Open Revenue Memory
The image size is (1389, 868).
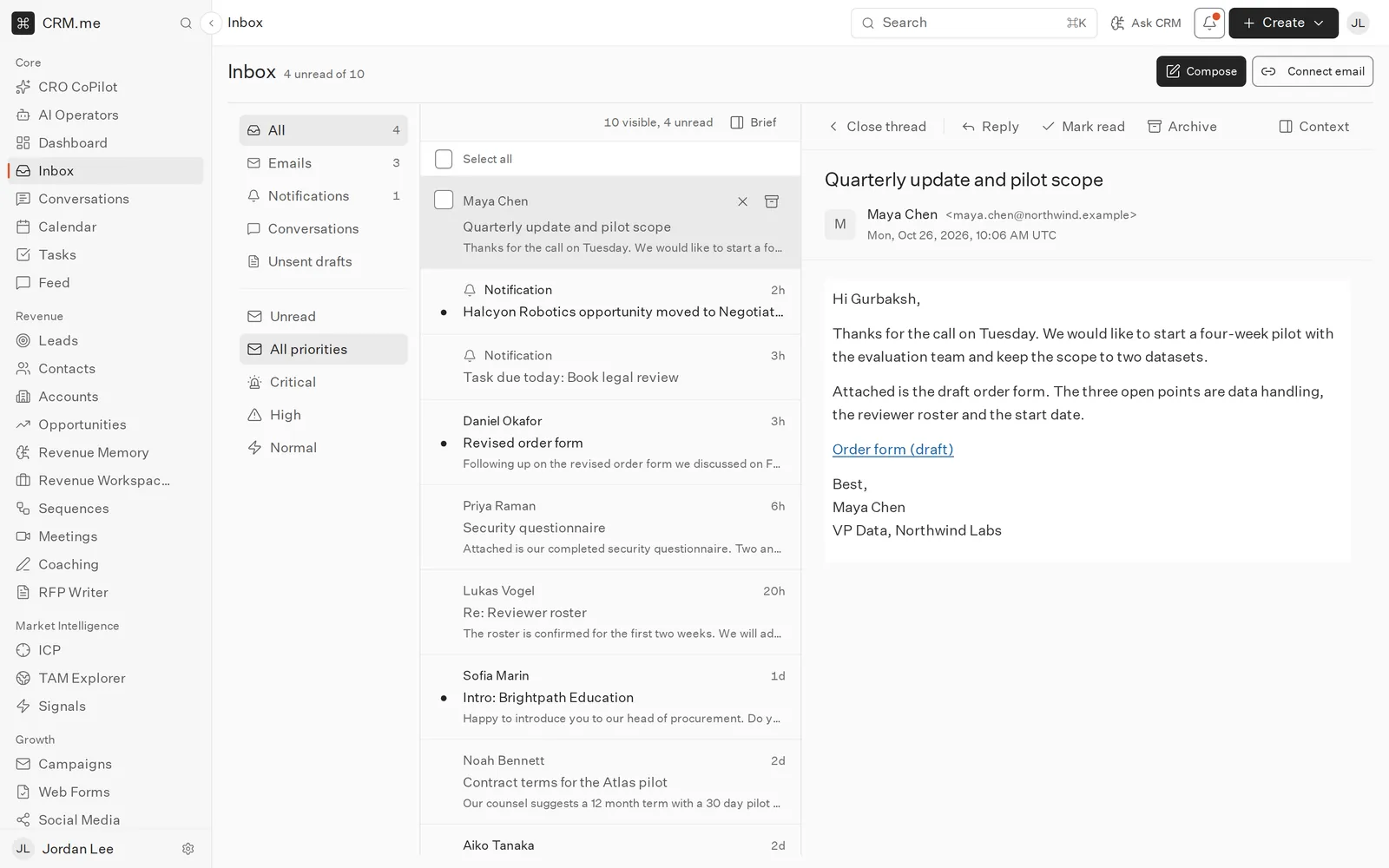106,452
